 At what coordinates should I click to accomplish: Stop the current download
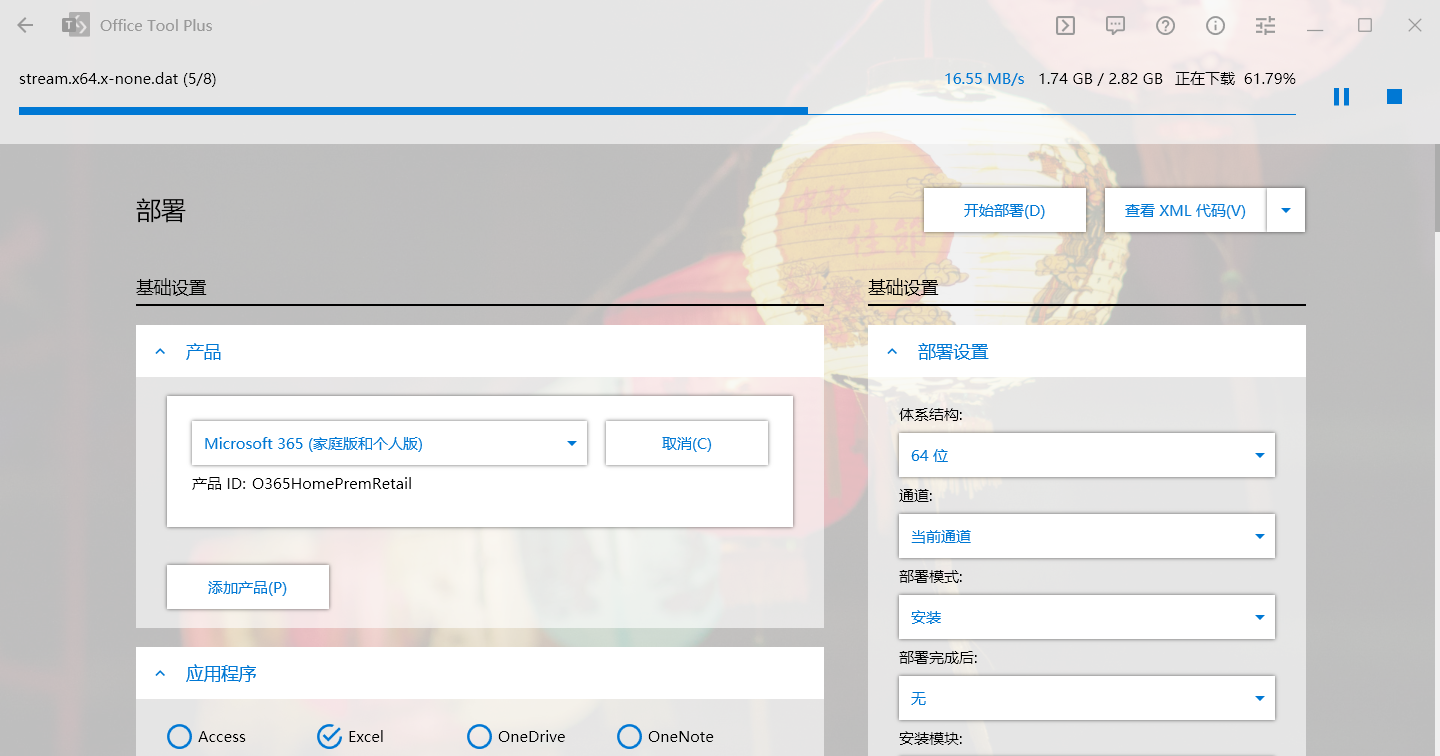1394,96
